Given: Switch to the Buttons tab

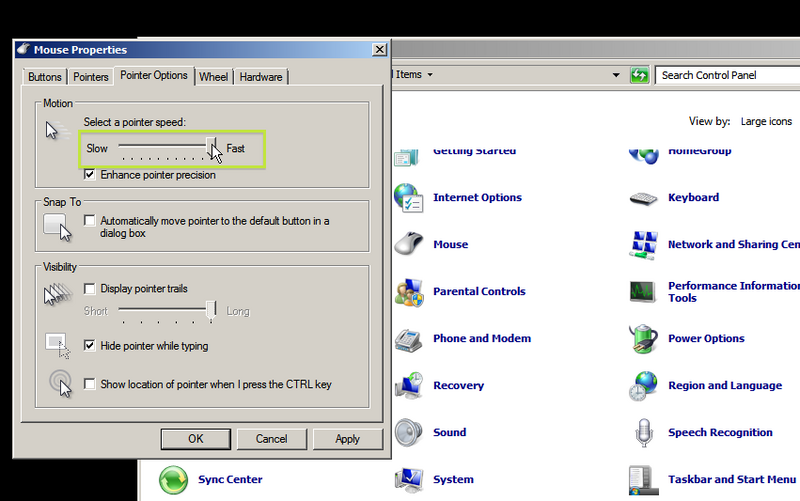Looking at the screenshot, I should [x=45, y=77].
